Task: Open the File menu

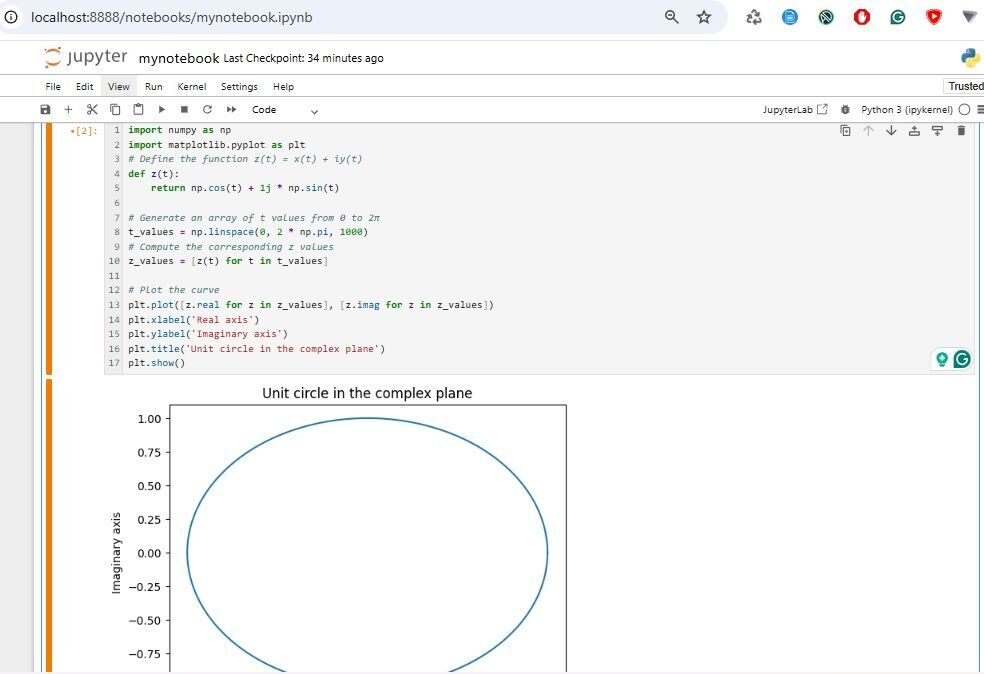Action: pyautogui.click(x=53, y=86)
